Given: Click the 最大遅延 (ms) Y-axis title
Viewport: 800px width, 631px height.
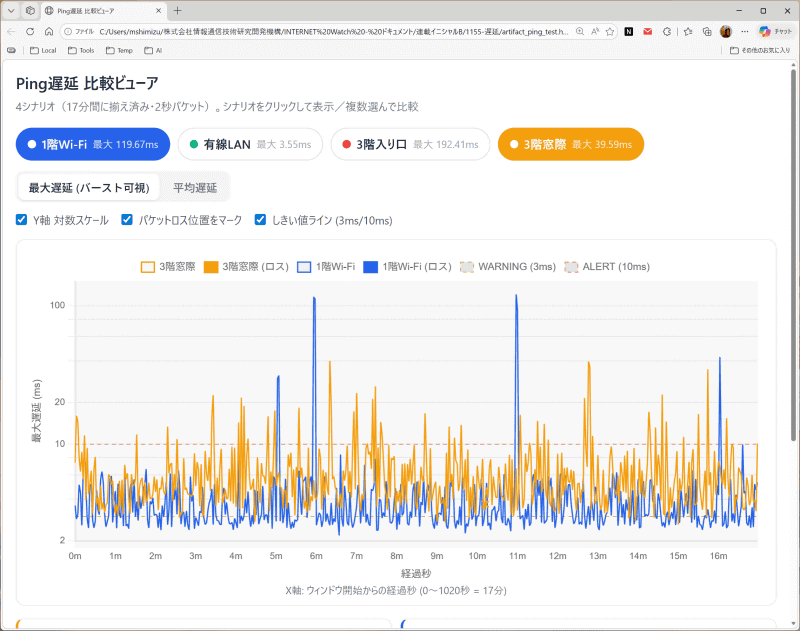Looking at the screenshot, I should [37, 411].
